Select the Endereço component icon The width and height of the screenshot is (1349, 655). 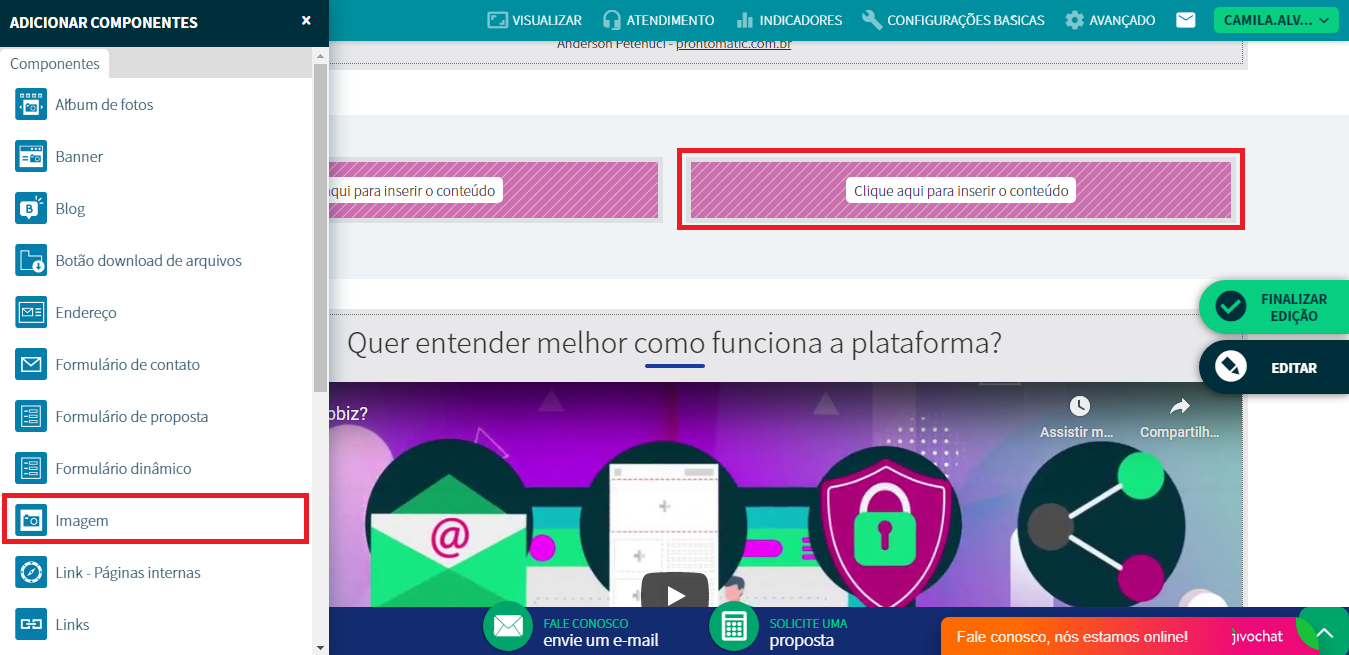pyautogui.click(x=31, y=313)
